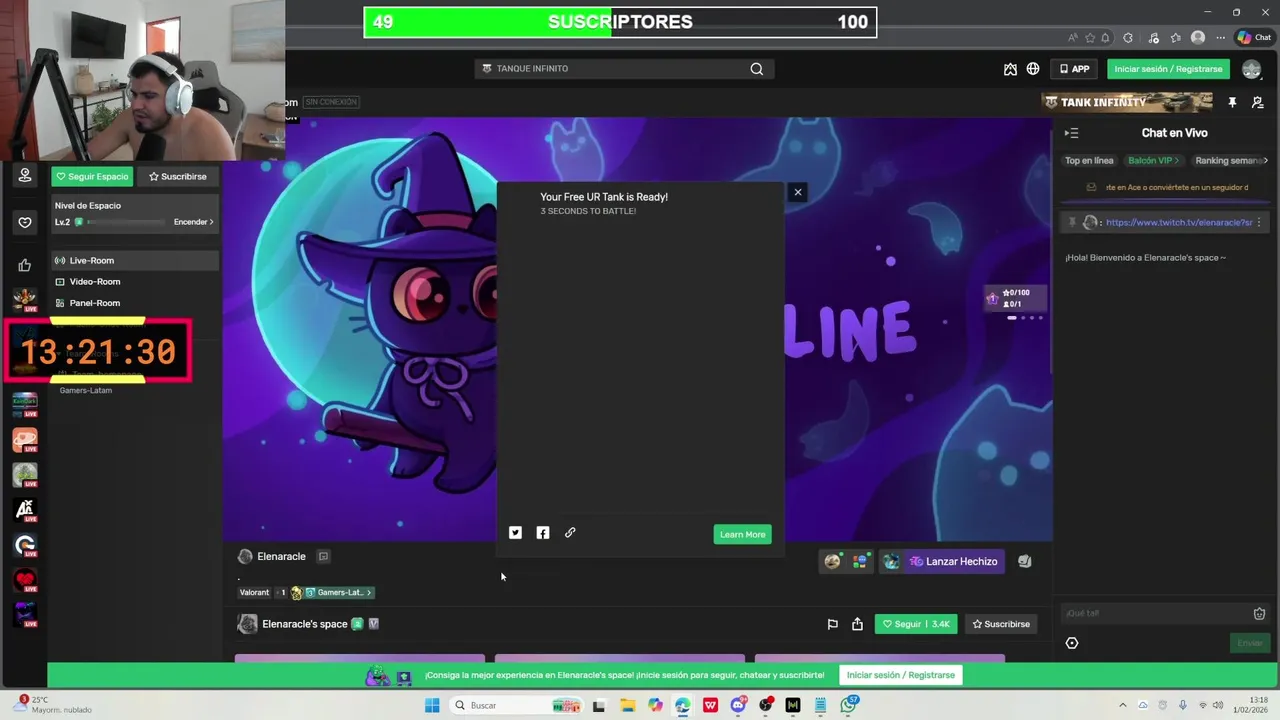The height and width of the screenshot is (720, 1280).
Task: Open the emote picker in chat input
Action: pyautogui.click(x=1259, y=614)
